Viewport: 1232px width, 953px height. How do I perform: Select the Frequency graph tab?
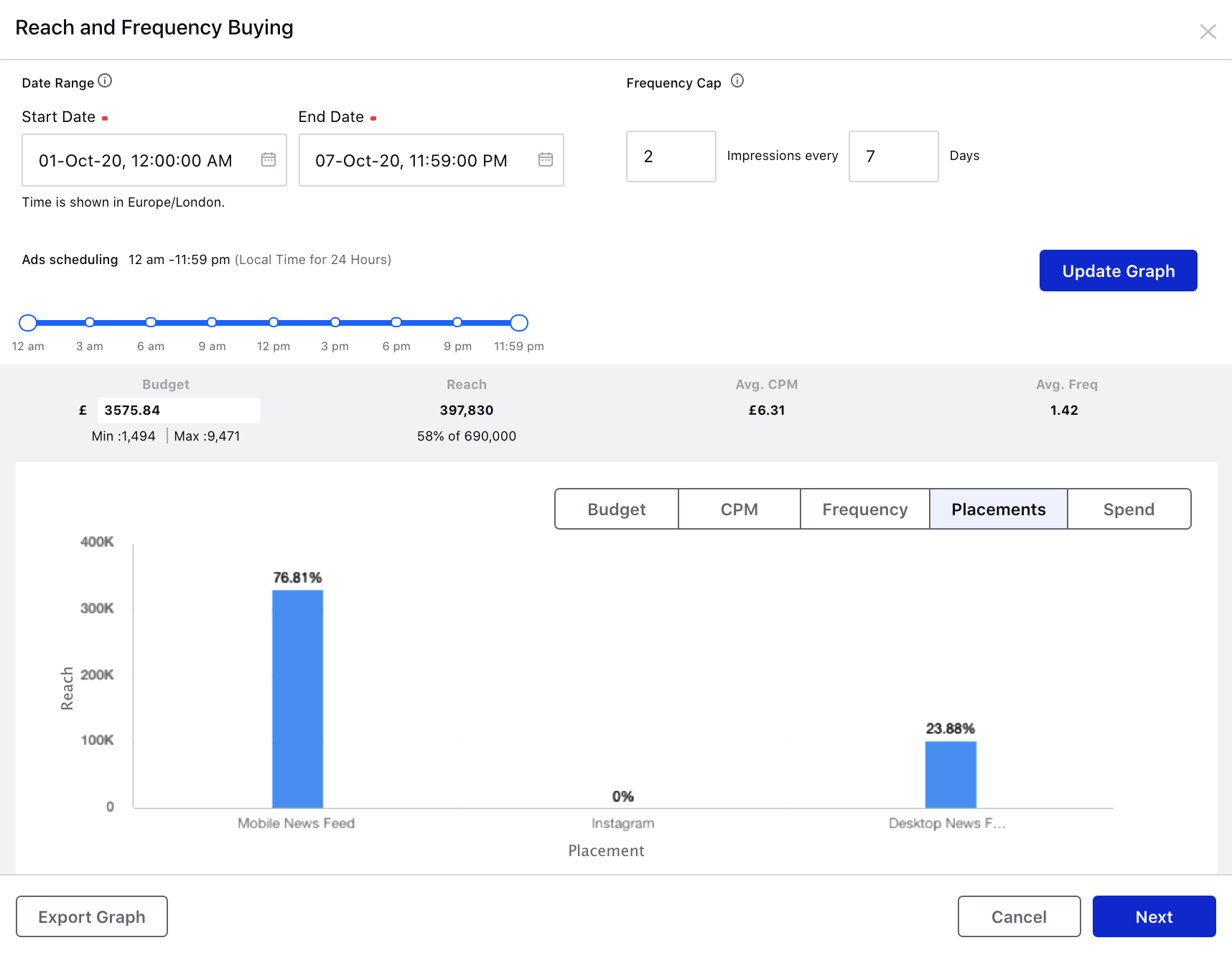(864, 510)
